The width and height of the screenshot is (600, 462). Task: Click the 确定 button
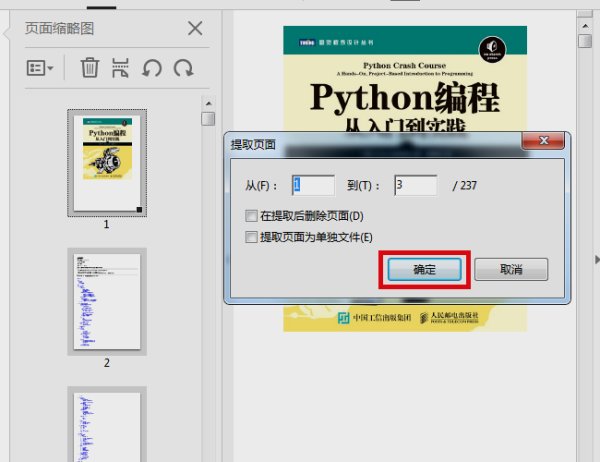[424, 269]
